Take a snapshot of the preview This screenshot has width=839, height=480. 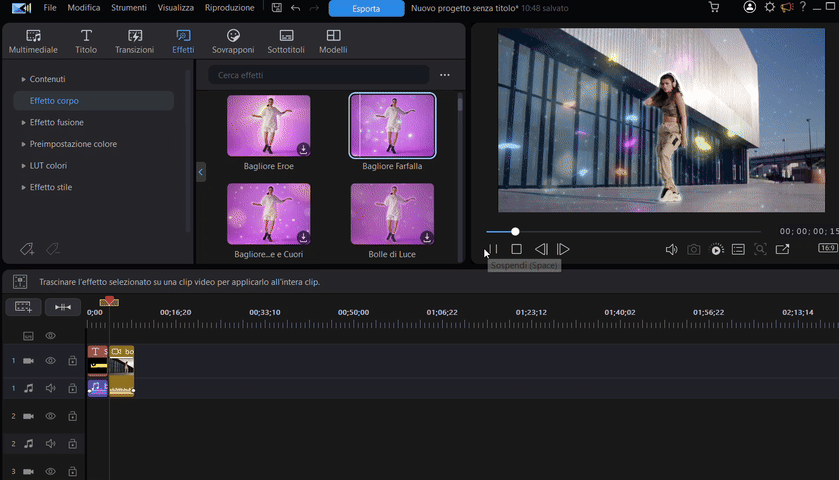(x=693, y=249)
